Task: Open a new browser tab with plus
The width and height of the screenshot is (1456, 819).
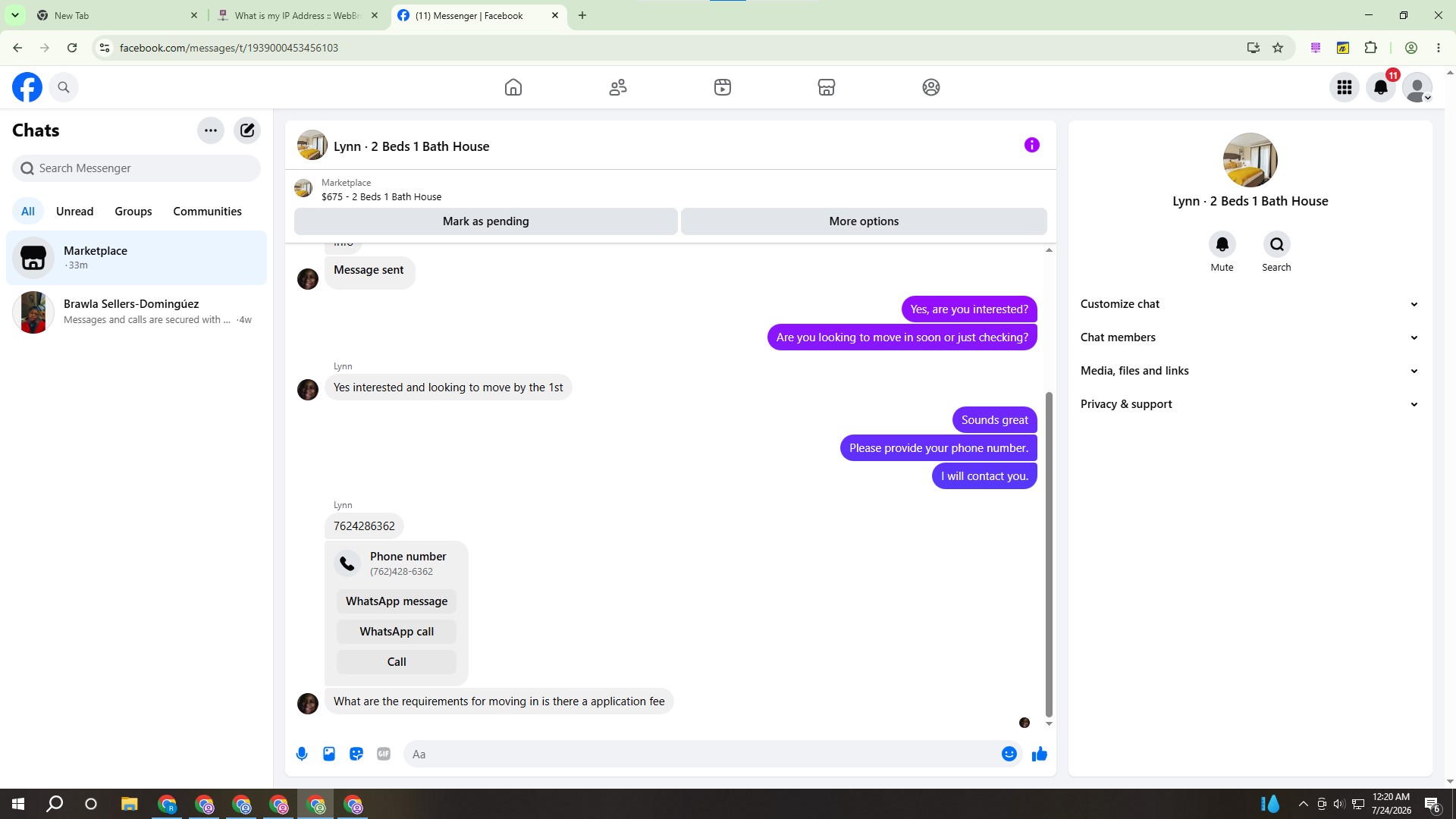Action: pyautogui.click(x=582, y=15)
